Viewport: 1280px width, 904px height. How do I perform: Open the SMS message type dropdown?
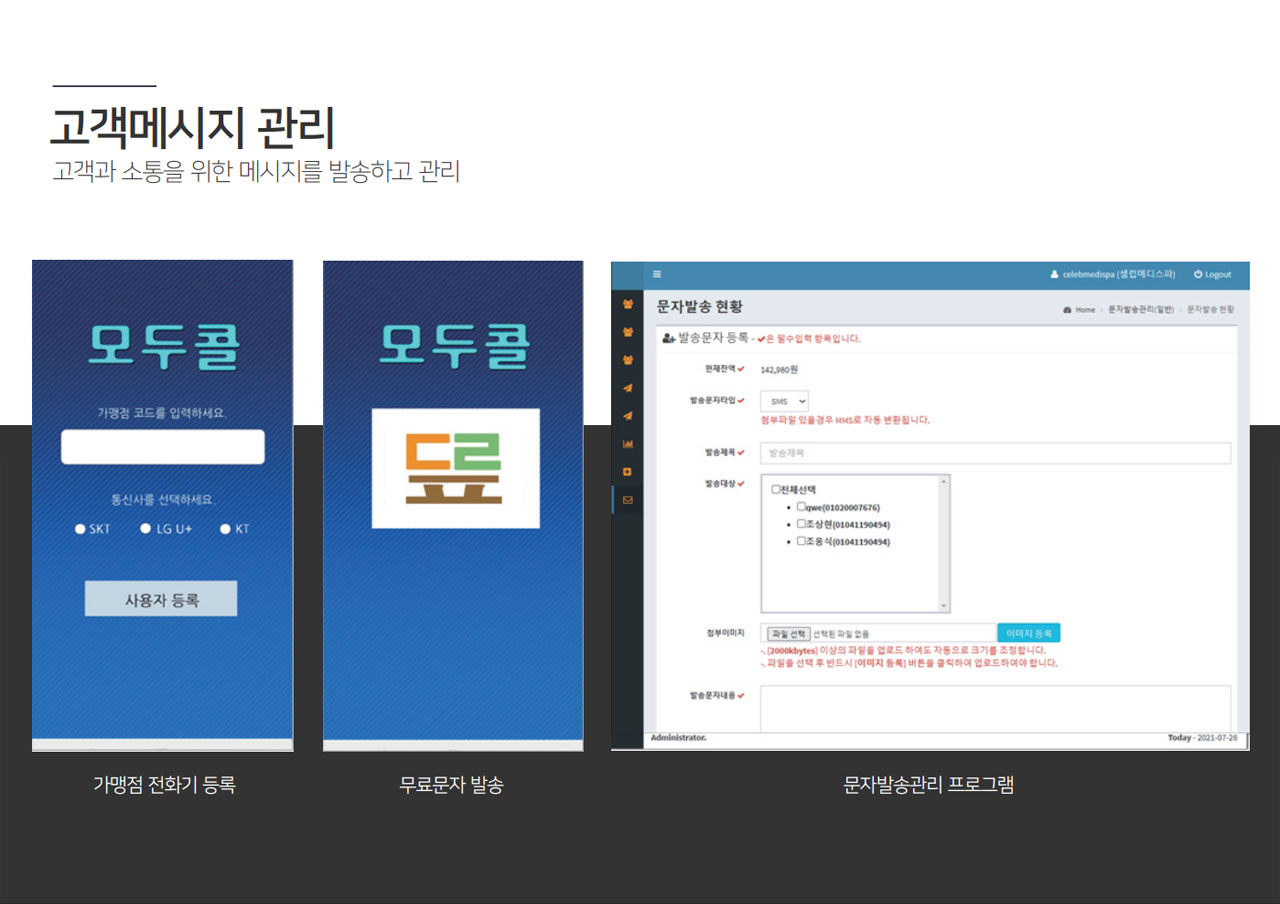click(784, 400)
